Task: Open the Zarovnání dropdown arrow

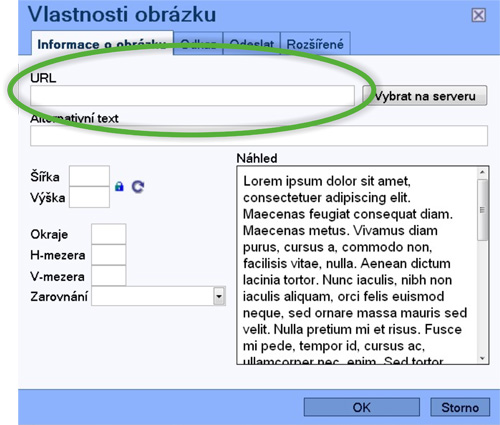Action: 219,296
